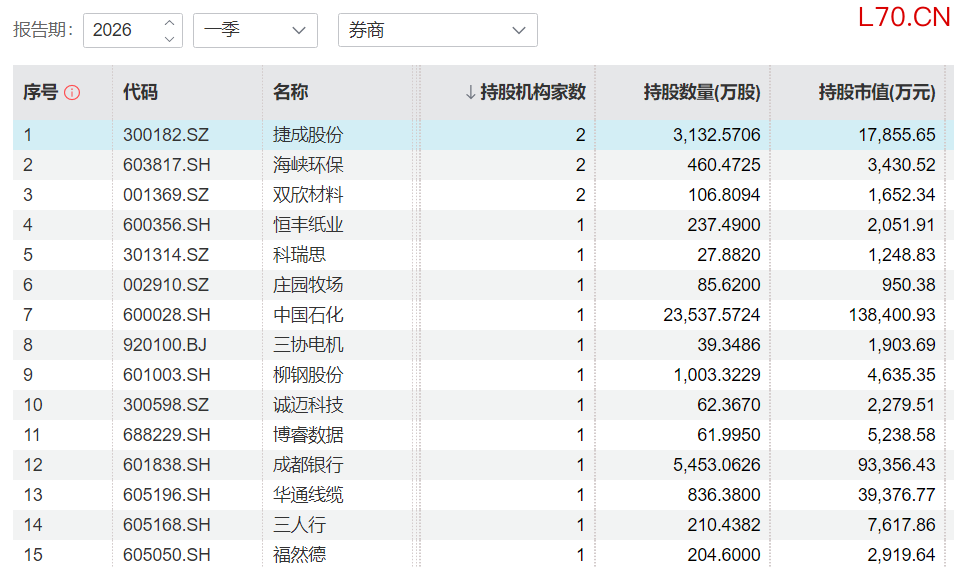Select stock code 301314.SZ
Viewport: 954px width, 568px height.
[166, 255]
